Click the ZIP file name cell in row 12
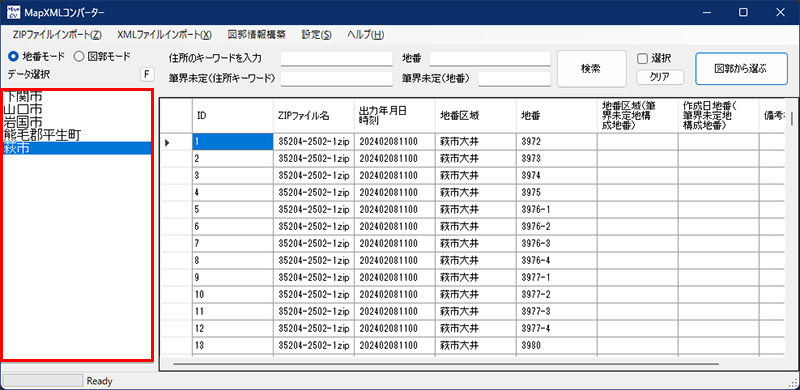 [x=314, y=328]
